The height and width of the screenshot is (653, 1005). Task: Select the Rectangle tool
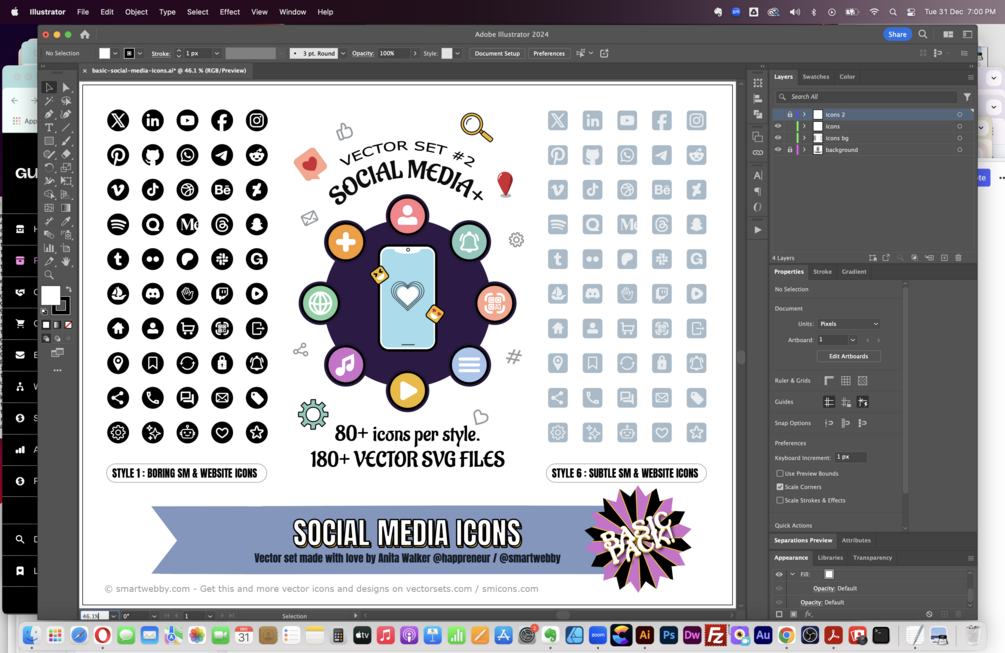click(49, 141)
